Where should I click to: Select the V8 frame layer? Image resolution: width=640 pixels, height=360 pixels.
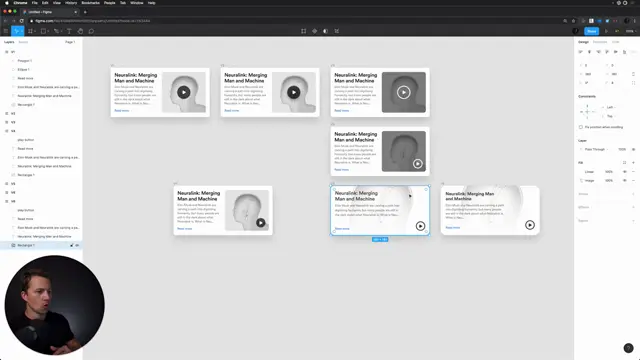[x=13, y=201]
